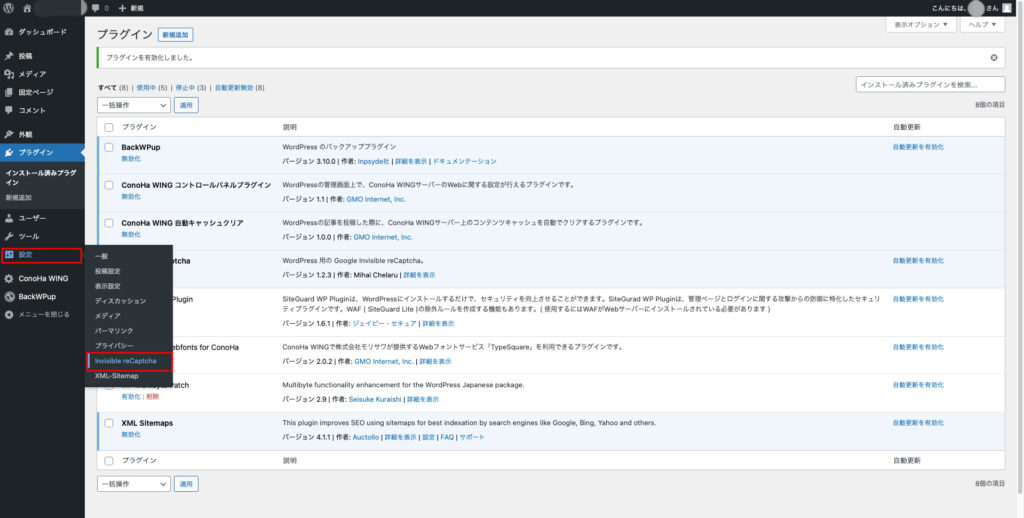Screen dimensions: 1024x518
Task: Filter plugins by 使用中
Action: pyautogui.click(x=146, y=88)
